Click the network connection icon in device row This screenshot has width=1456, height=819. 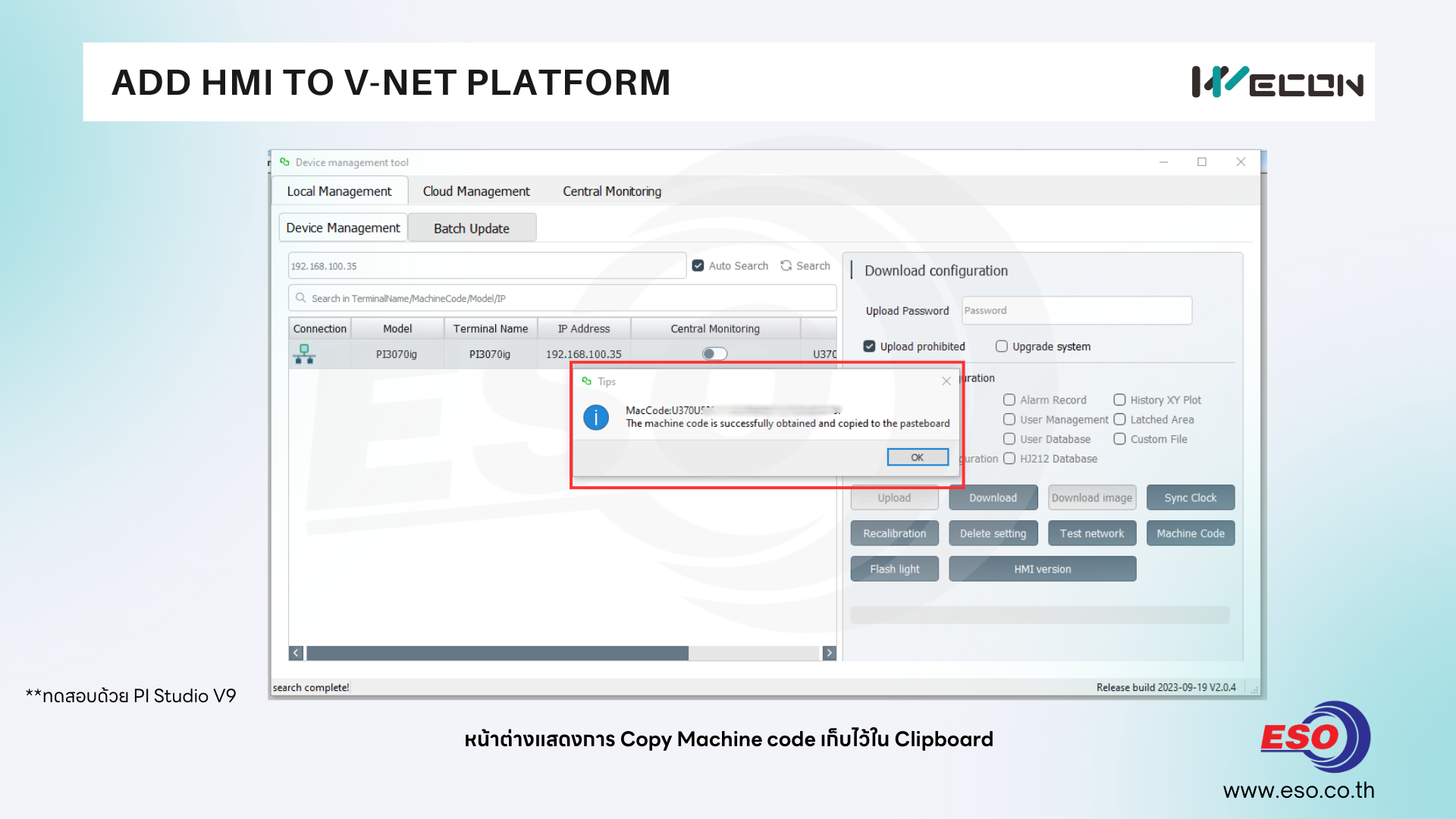pyautogui.click(x=304, y=354)
